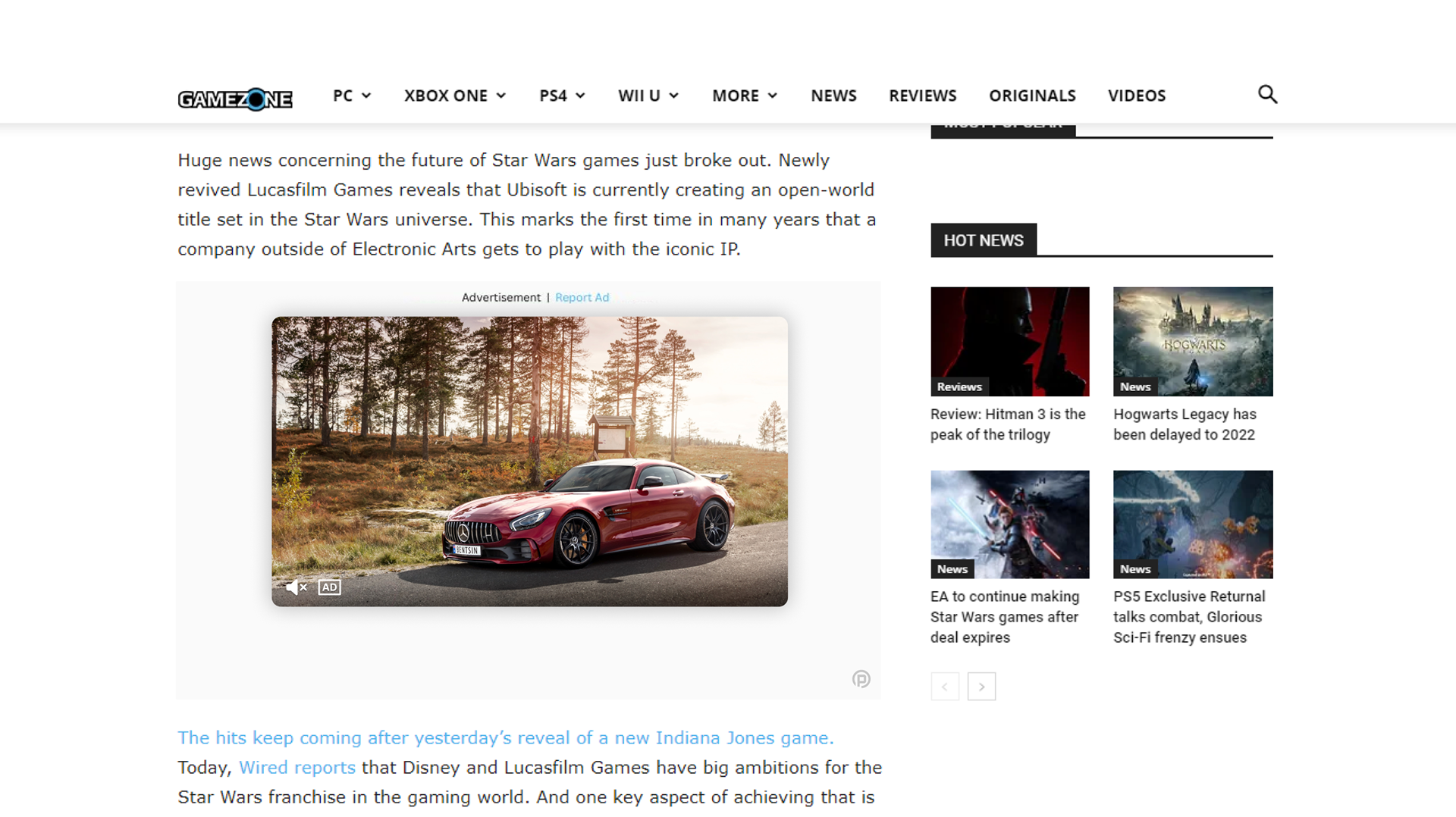Click the Hitman 3 thumbnail image
The height and width of the screenshot is (817, 1456).
[1010, 341]
